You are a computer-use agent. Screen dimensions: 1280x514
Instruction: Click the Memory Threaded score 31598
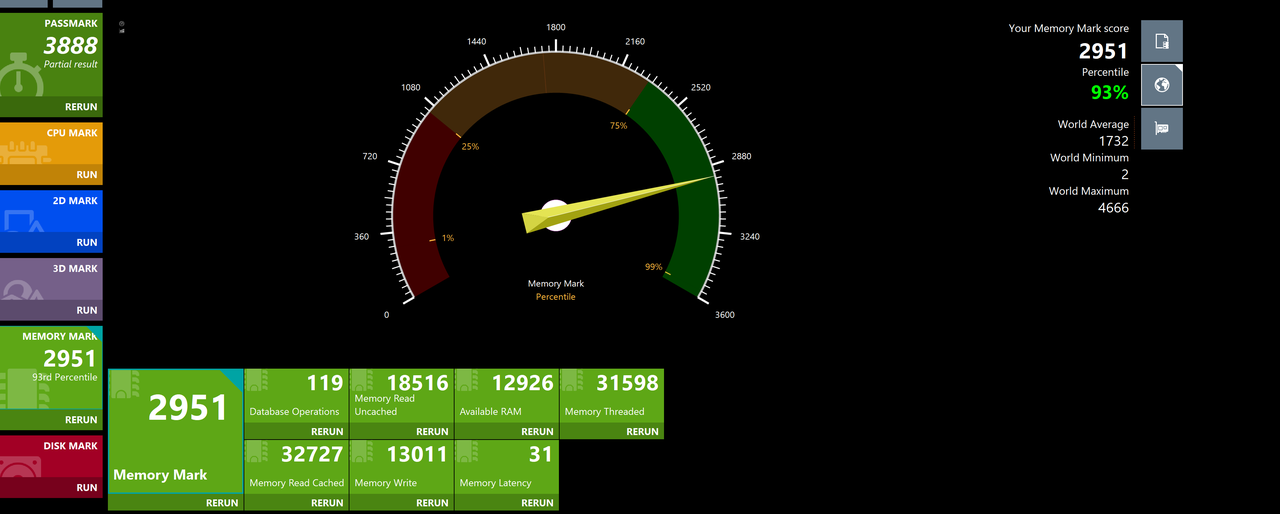pos(628,383)
